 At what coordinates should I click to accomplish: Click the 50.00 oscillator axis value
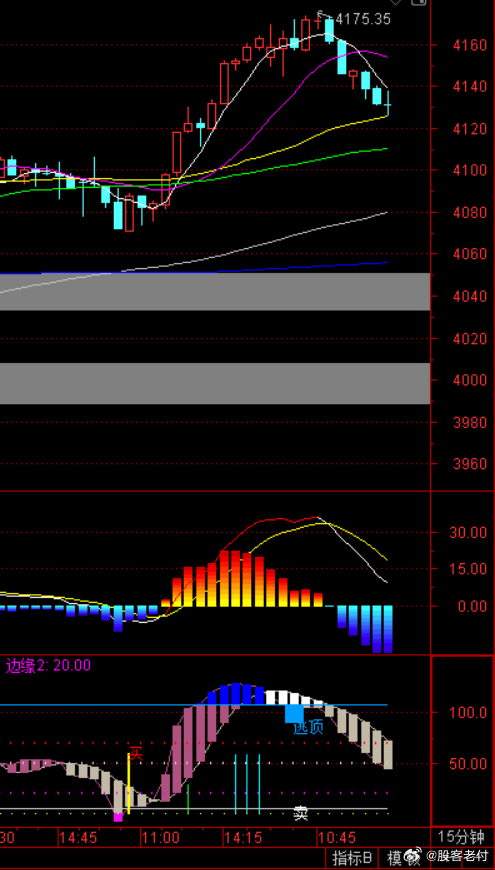(468, 763)
